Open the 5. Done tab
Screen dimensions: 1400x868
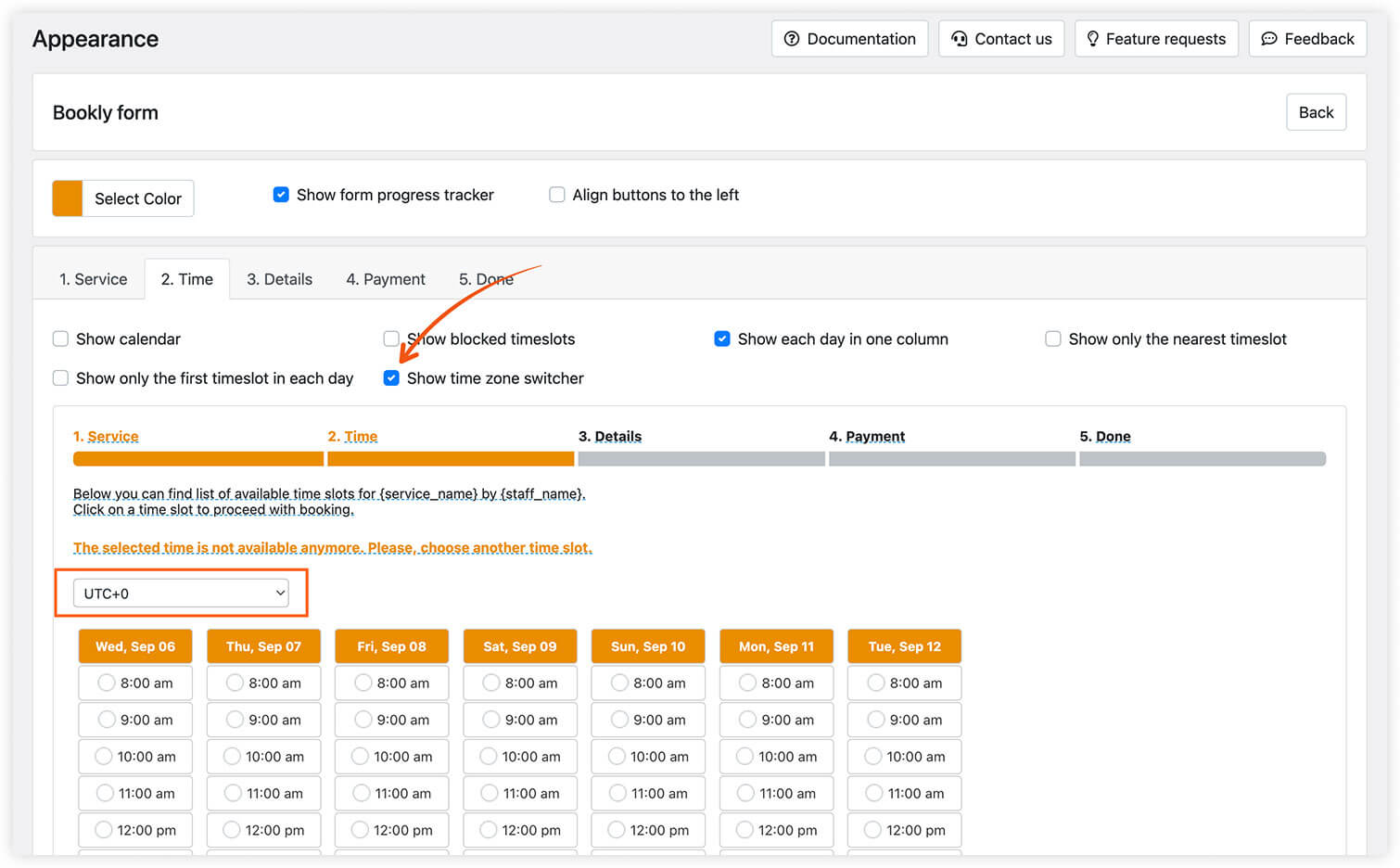486,279
